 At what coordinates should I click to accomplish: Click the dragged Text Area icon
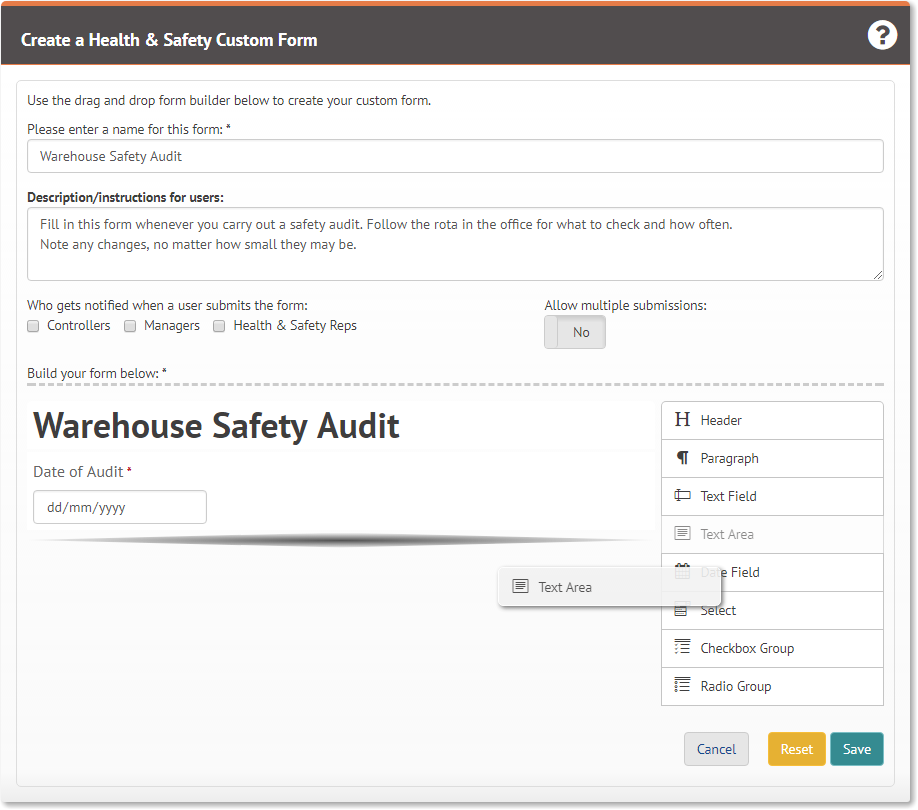click(520, 586)
